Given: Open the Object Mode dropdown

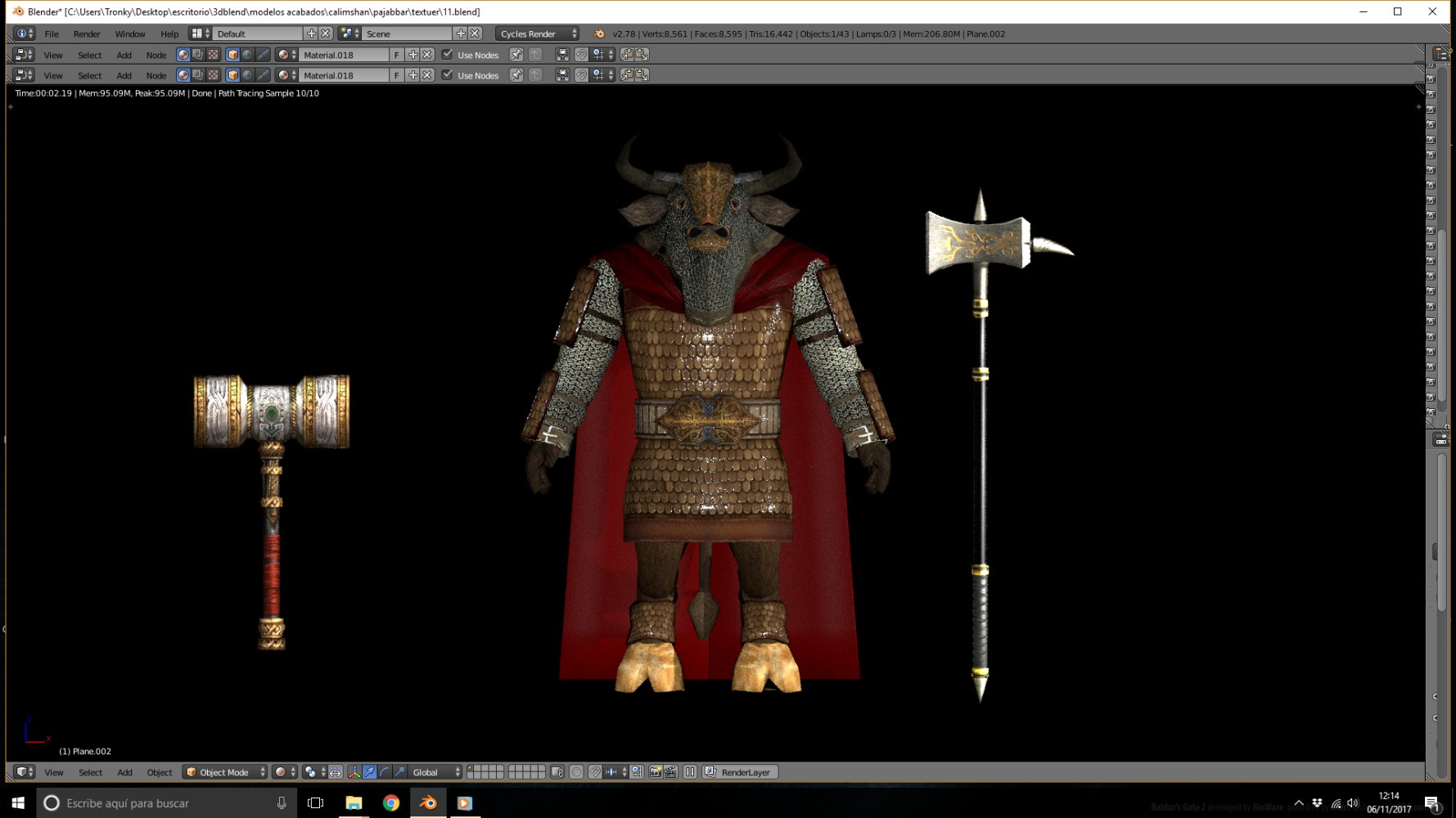Looking at the screenshot, I should click(x=225, y=772).
